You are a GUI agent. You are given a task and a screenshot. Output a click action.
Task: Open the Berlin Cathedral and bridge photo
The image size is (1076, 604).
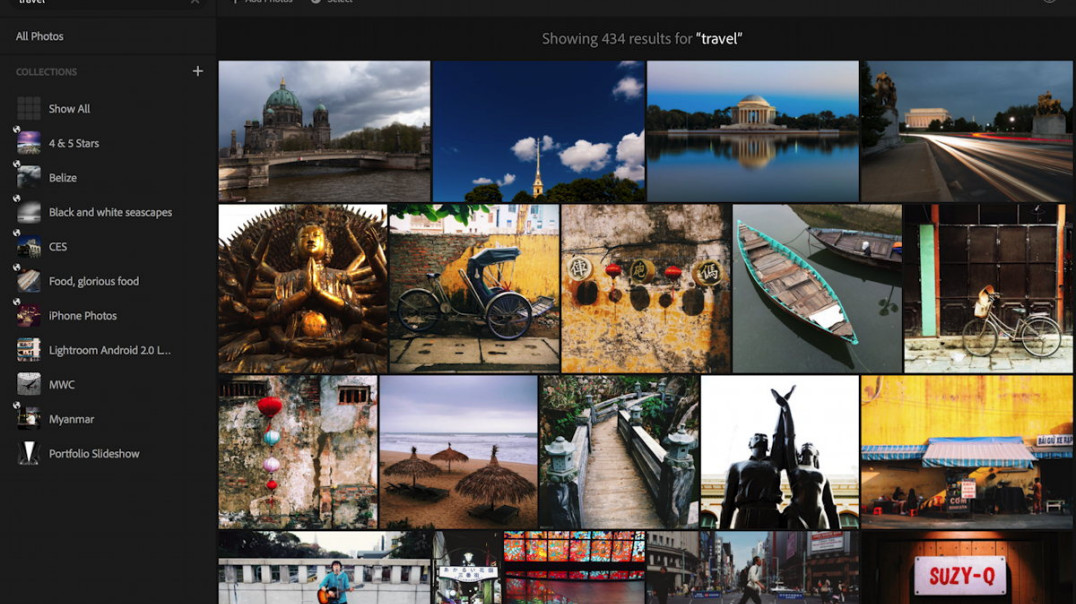point(324,131)
